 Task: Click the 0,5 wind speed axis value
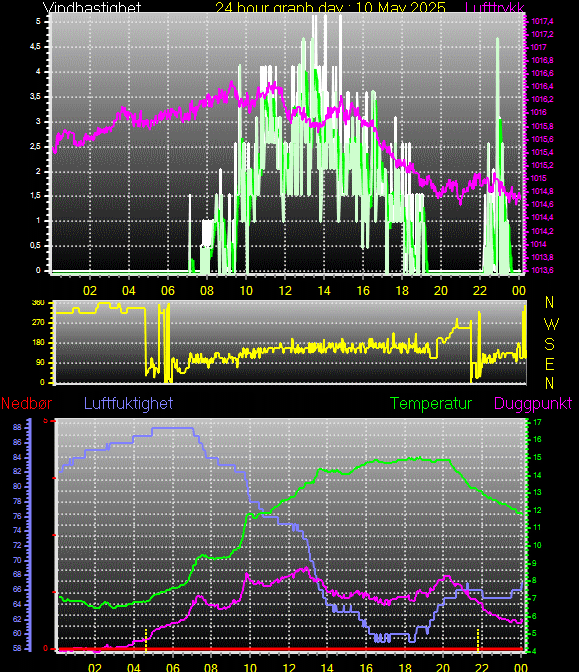36,245
